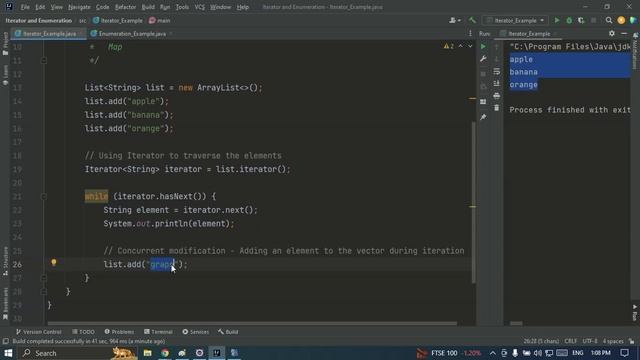
Task: Open TODO tool window
Action: (83, 332)
